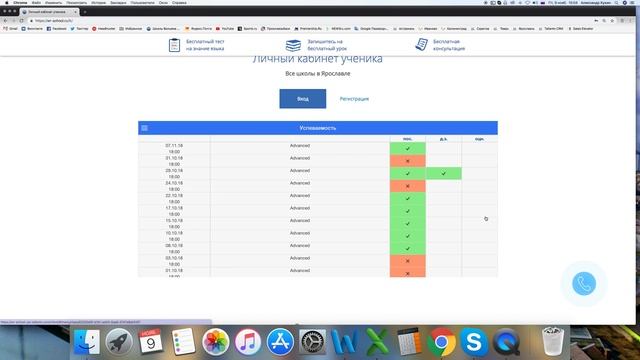Click the Все школы в Ярославле text
640x360 pixels.
pyautogui.click(x=318, y=73)
